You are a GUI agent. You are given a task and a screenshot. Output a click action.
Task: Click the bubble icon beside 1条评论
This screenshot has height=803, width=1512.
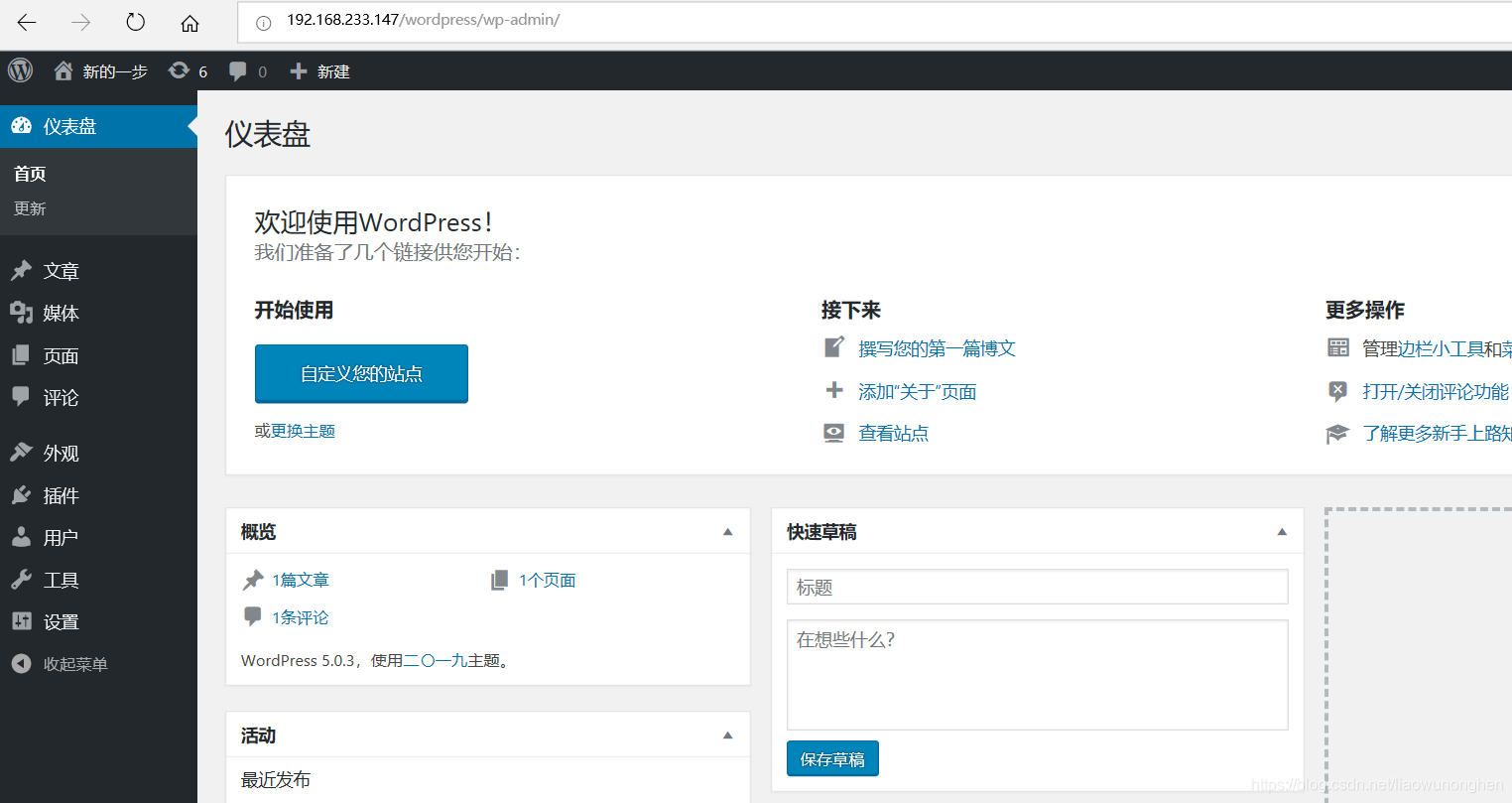(253, 617)
